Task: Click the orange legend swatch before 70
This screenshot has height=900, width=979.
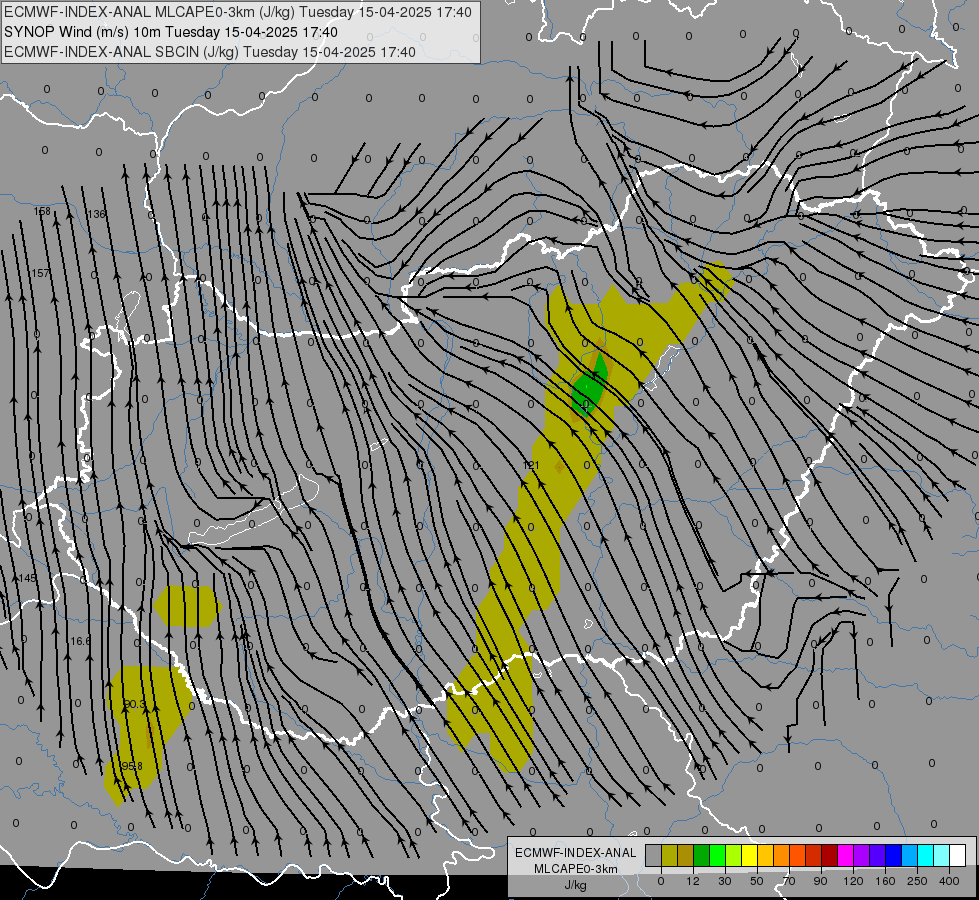Action: [x=782, y=855]
